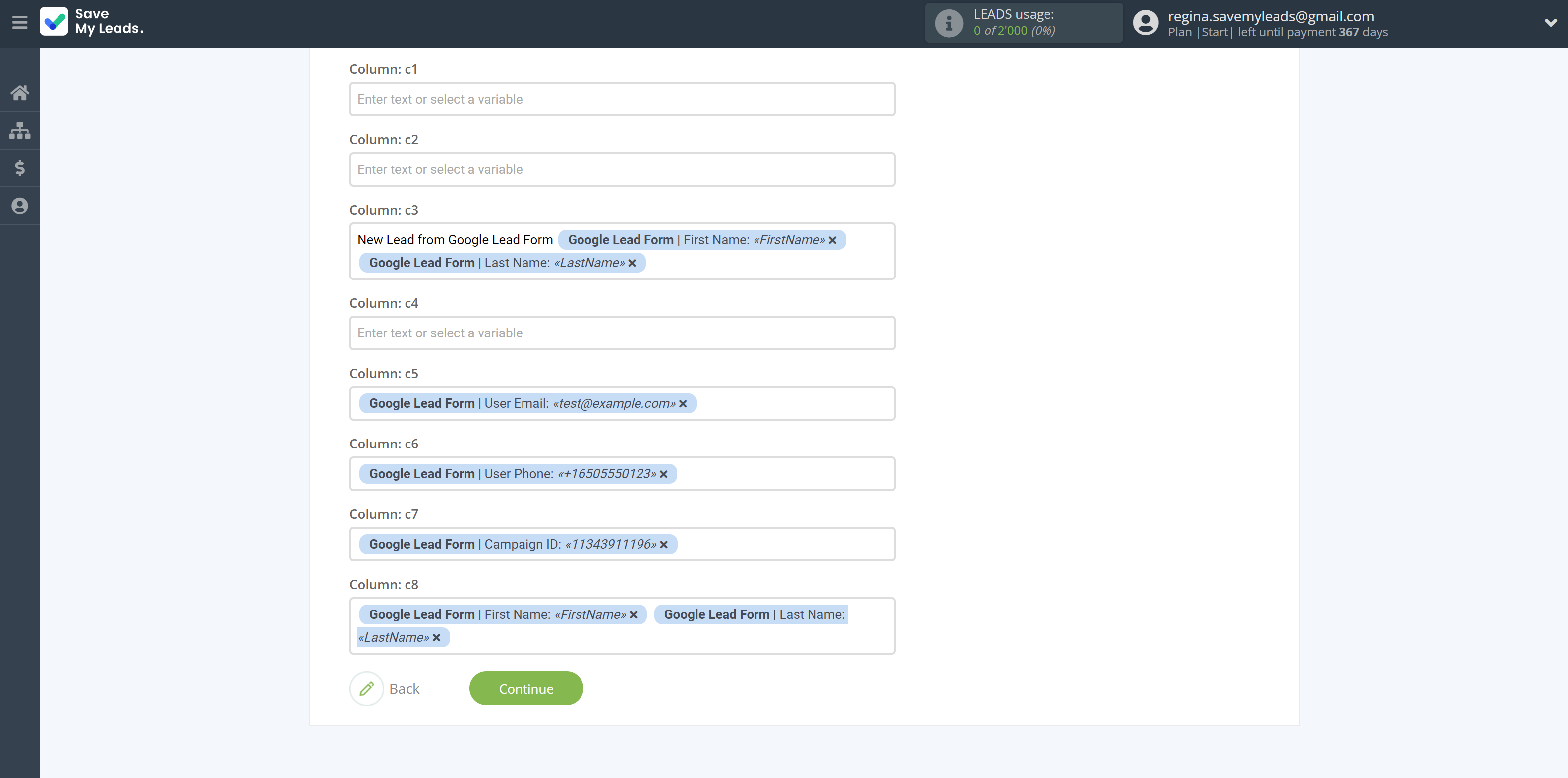Click the plan payment days text

(1277, 32)
